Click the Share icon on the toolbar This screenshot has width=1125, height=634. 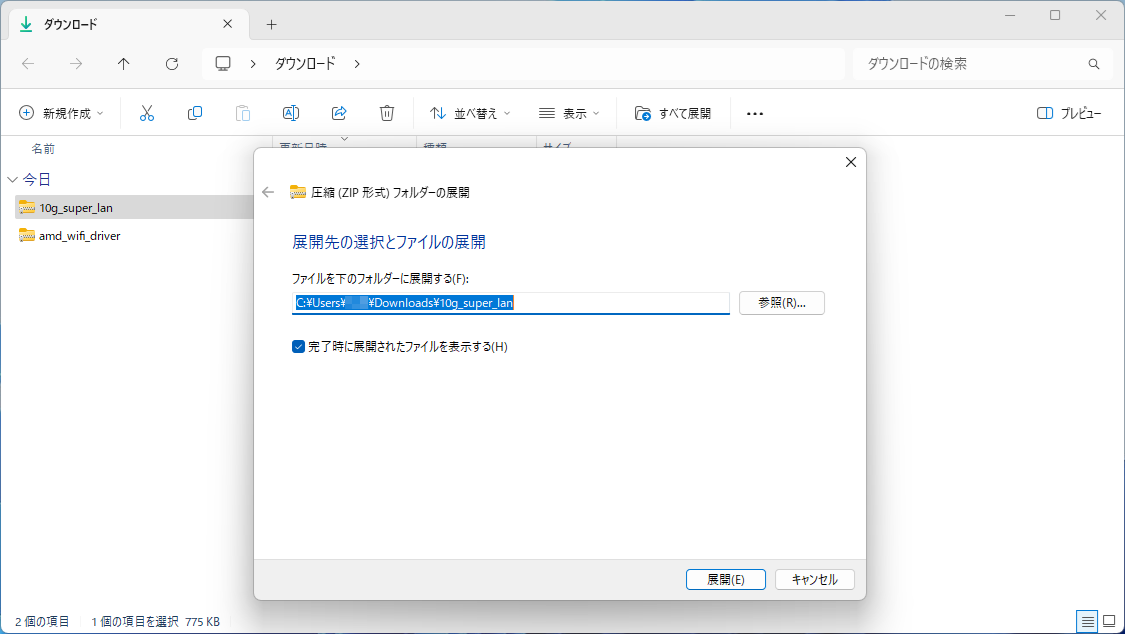(x=339, y=112)
